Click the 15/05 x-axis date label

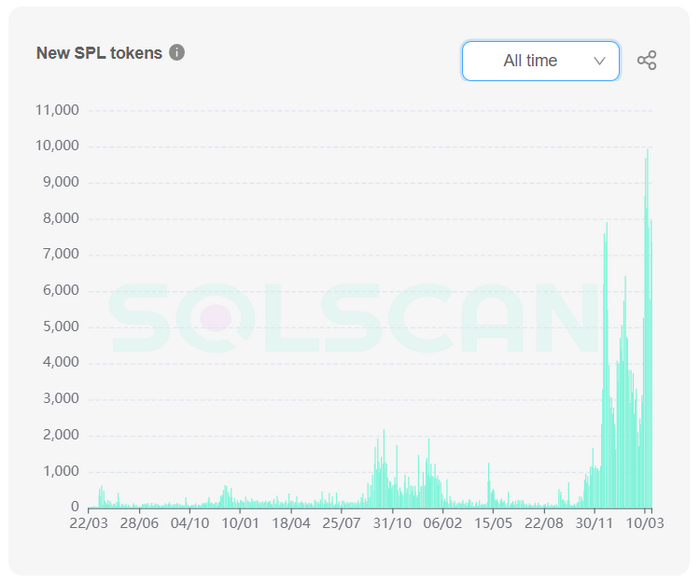[x=493, y=523]
